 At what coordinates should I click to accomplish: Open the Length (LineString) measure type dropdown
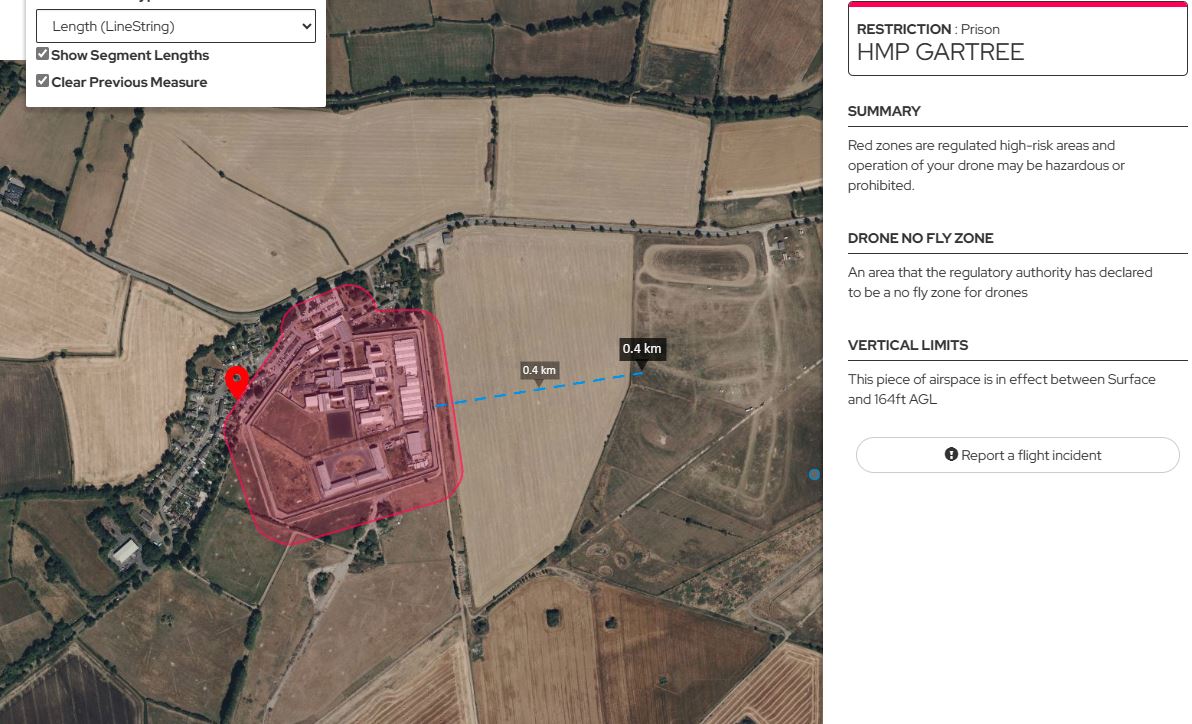point(176,25)
